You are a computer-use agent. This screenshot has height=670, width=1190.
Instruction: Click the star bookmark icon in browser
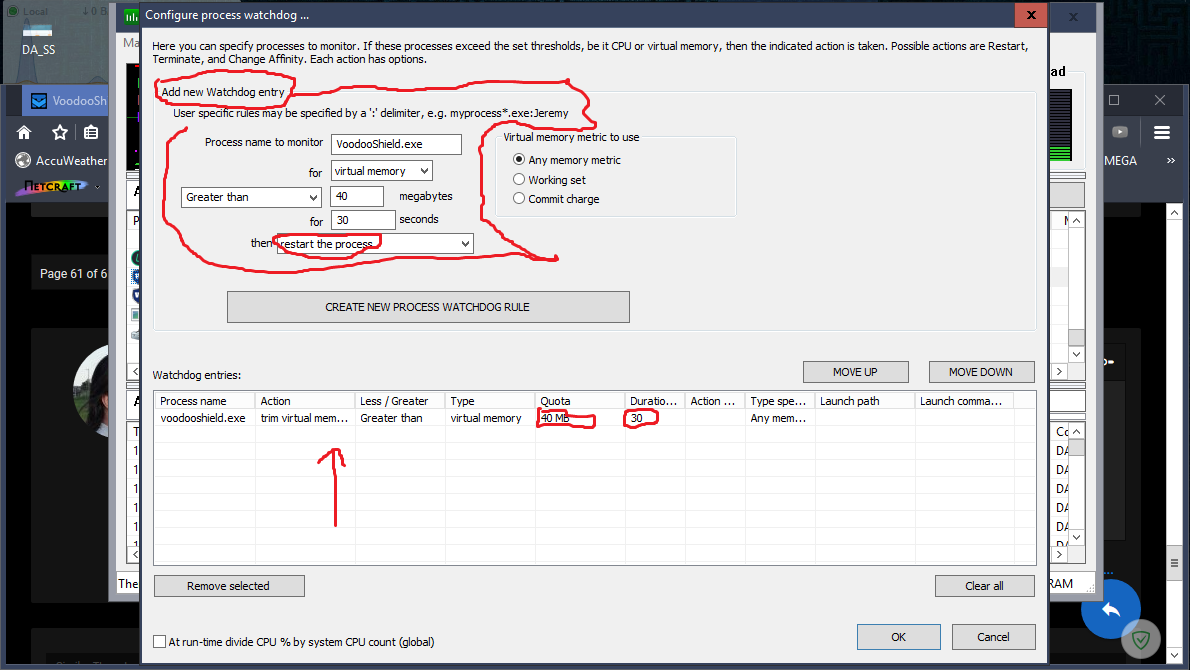coord(60,133)
